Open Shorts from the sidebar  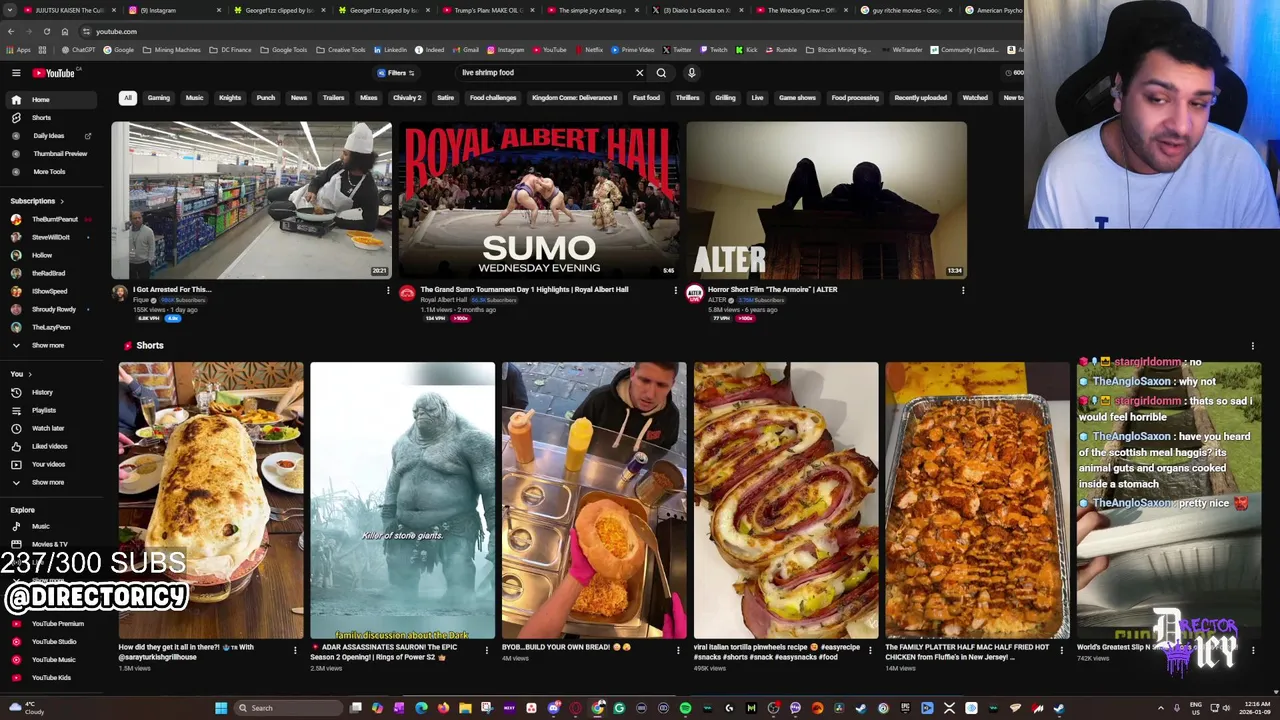[x=41, y=118]
